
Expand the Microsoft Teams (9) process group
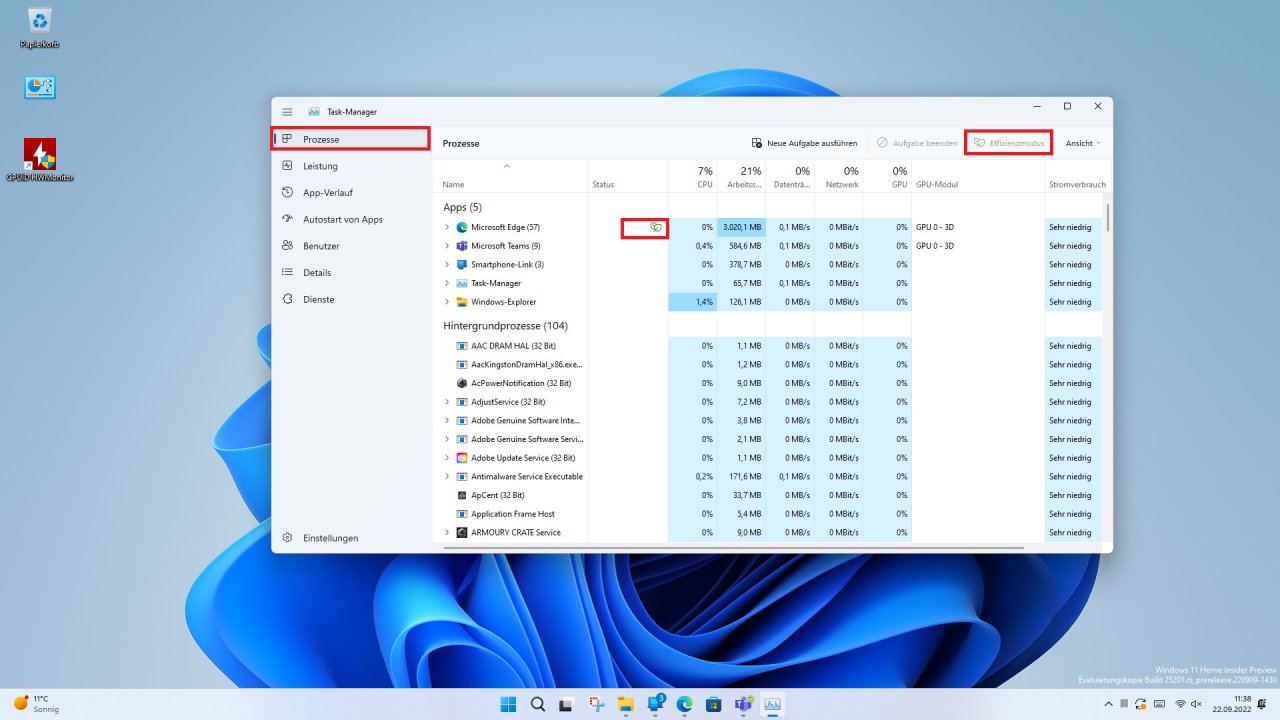[447, 246]
